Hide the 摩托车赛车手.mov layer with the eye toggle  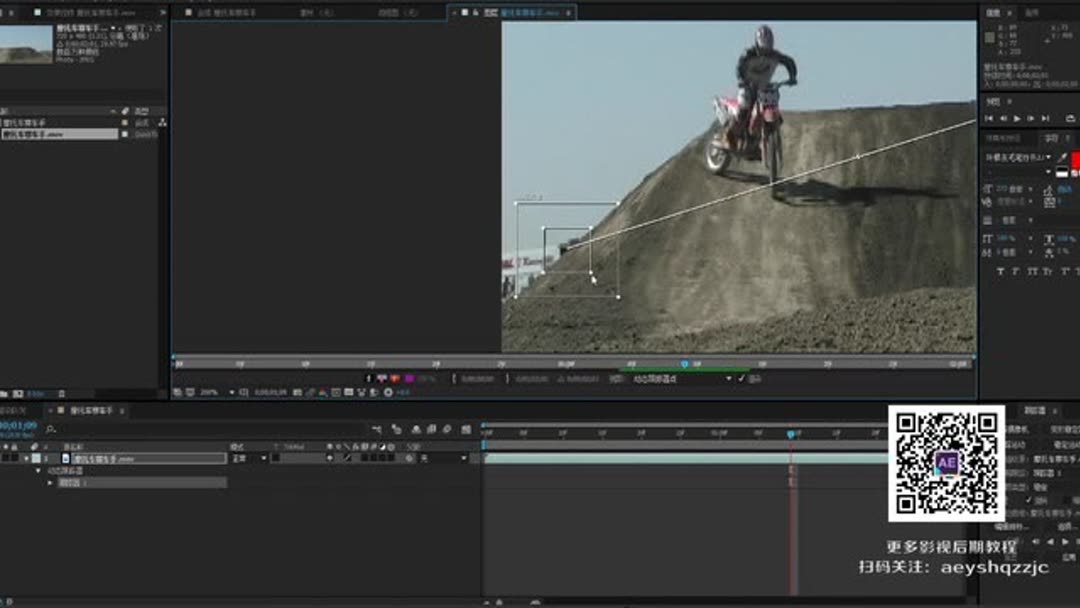tap(5, 457)
